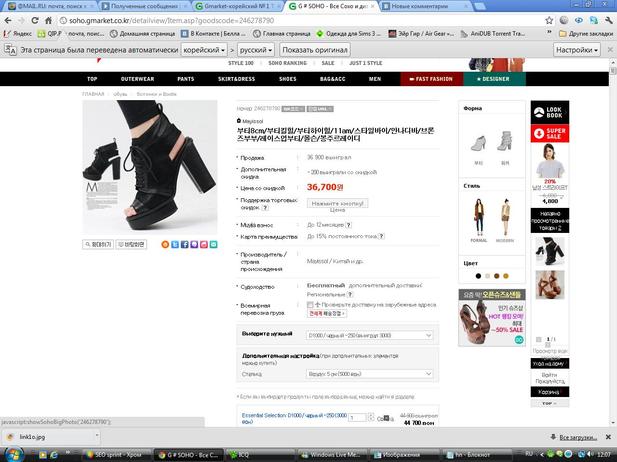Switch to the MAIL.RU browser tab
The image size is (617, 462).
tap(50, 6)
